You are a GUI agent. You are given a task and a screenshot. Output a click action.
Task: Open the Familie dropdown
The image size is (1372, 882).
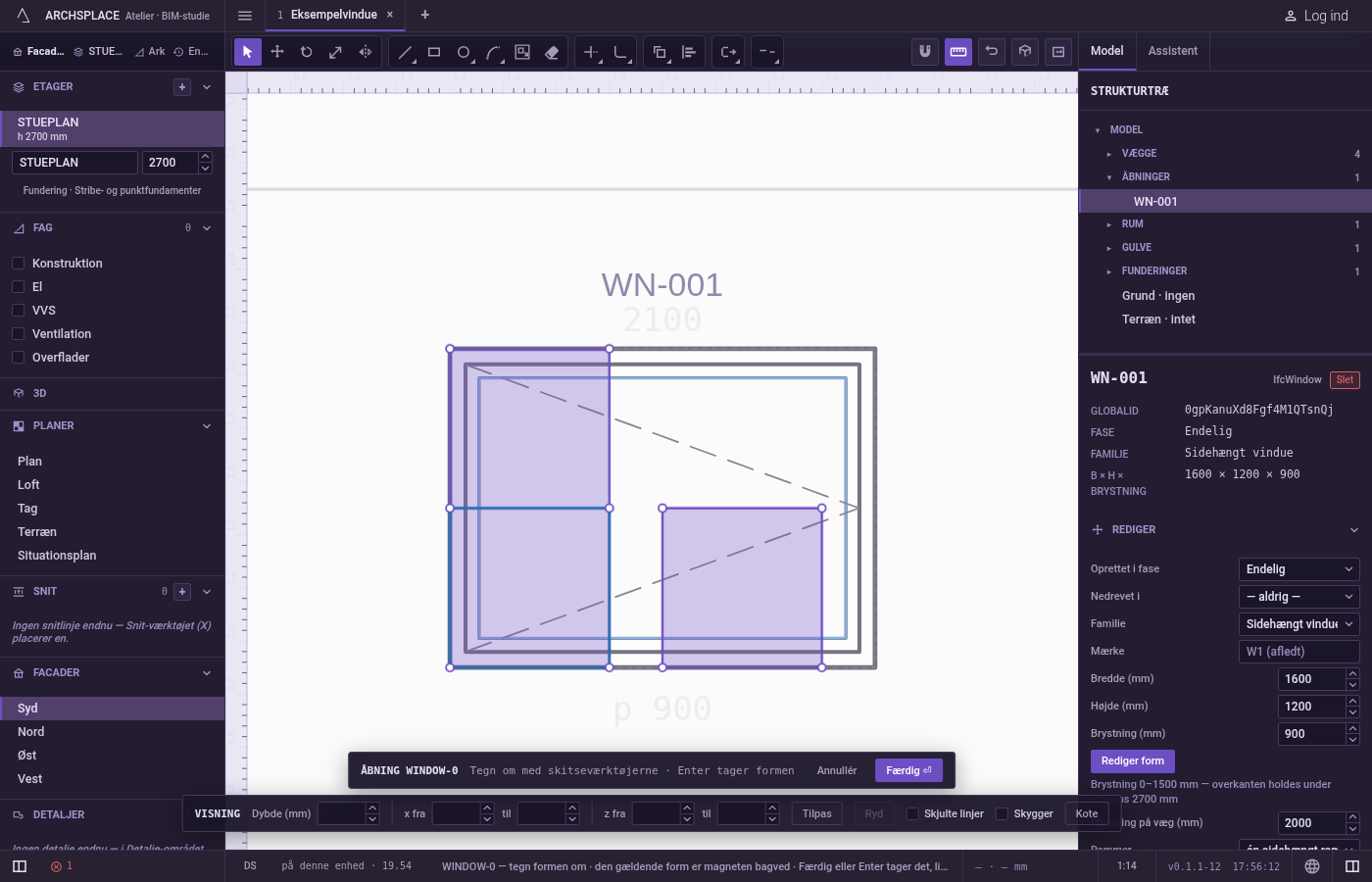(x=1299, y=624)
